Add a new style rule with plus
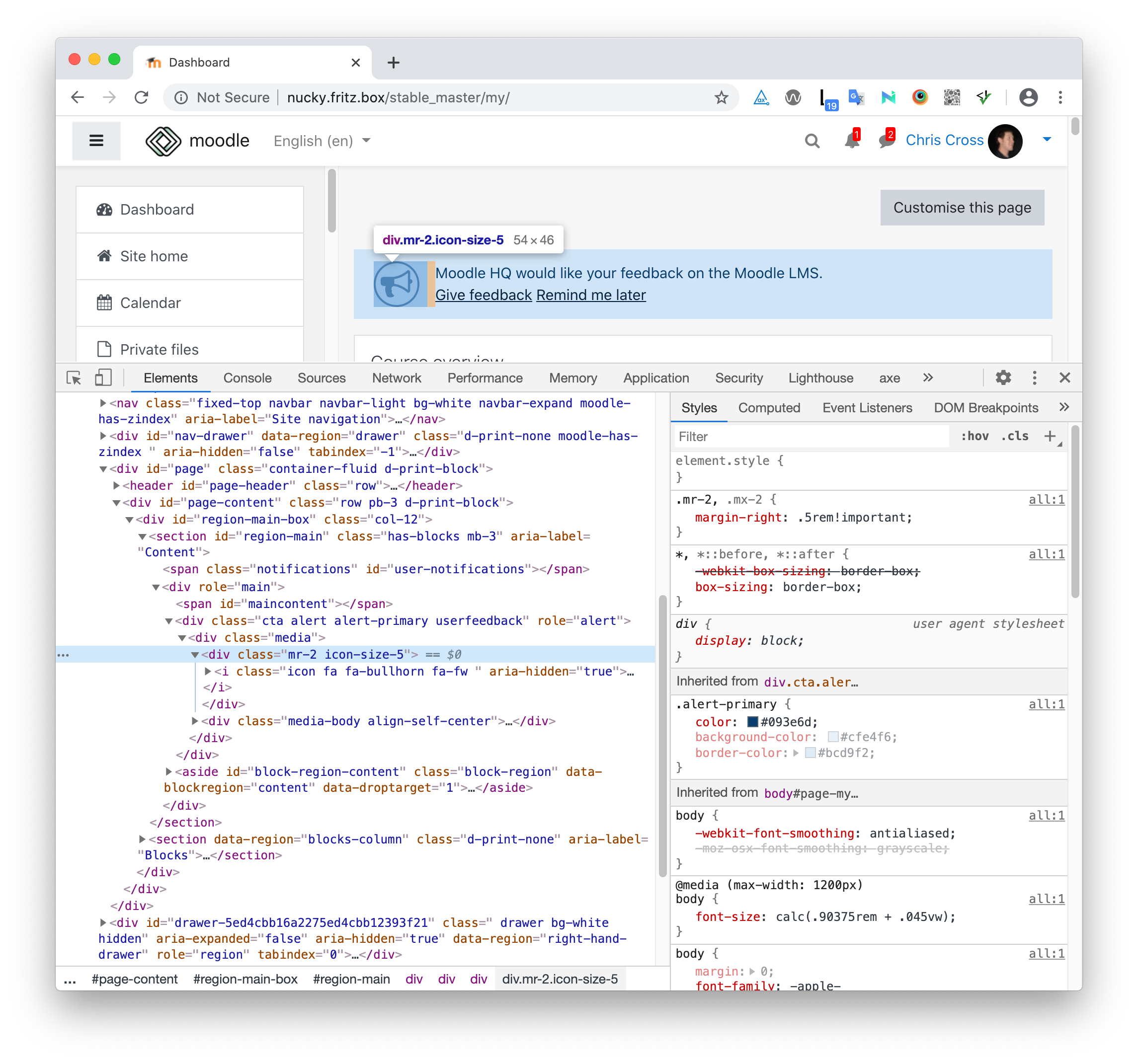This screenshot has height=1064, width=1138. [1049, 436]
